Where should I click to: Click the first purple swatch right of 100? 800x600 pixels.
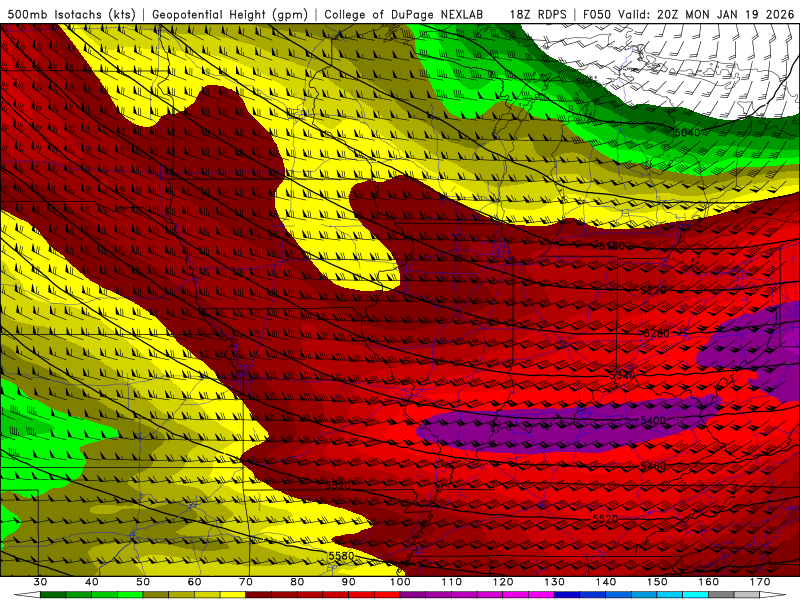click(413, 595)
